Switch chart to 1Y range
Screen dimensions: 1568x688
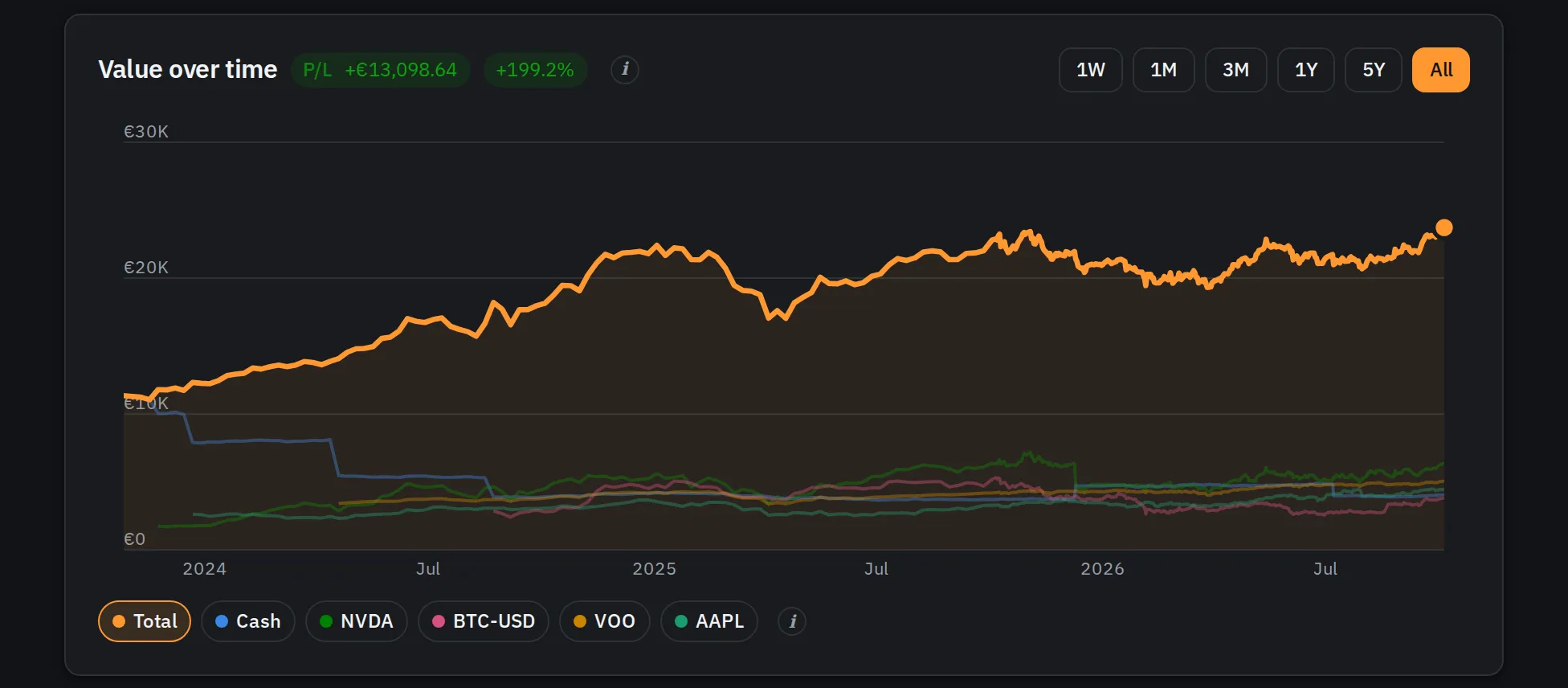pyautogui.click(x=1306, y=70)
